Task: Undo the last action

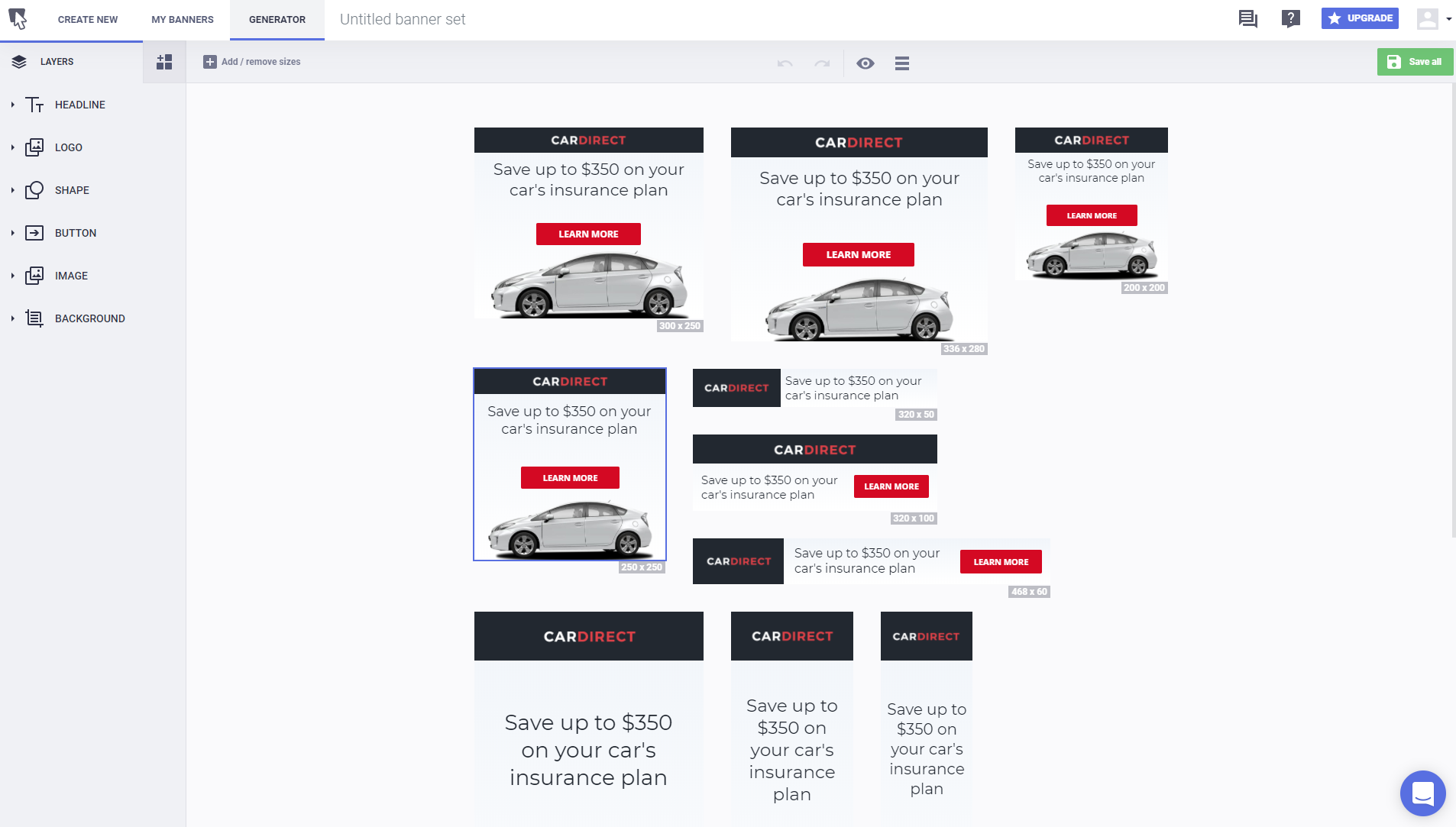Action: [x=785, y=63]
